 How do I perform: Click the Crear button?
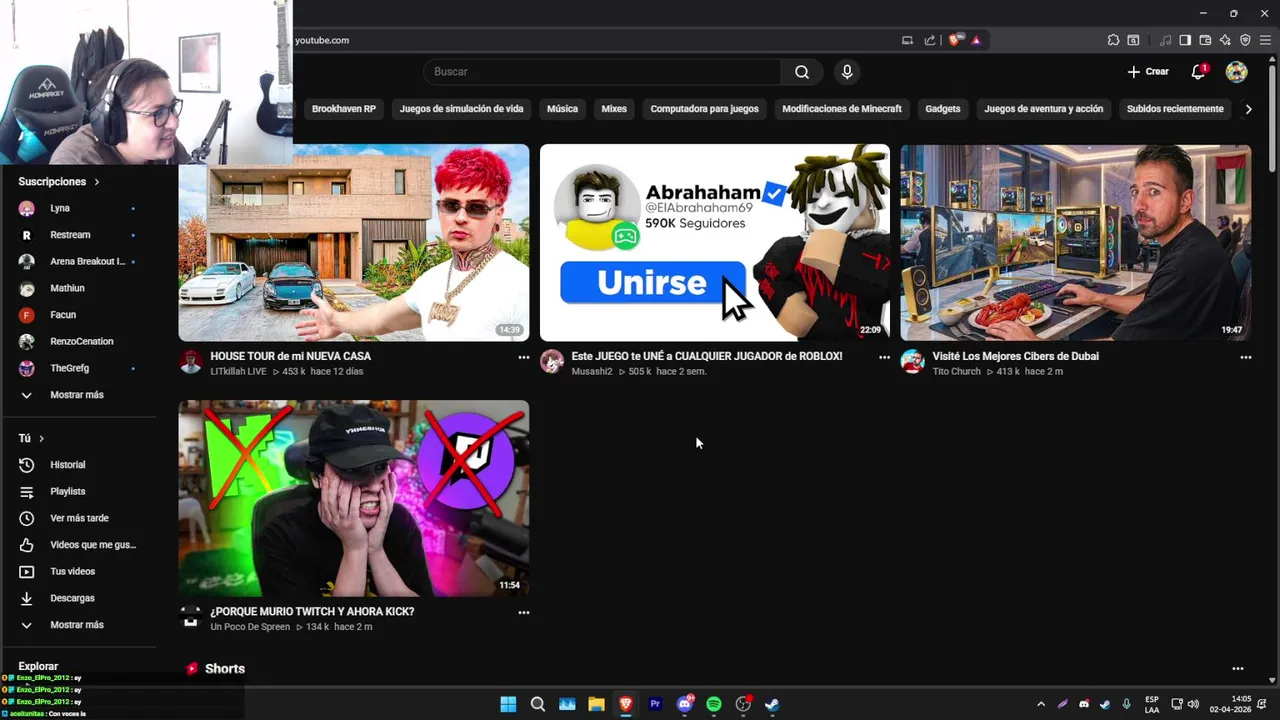coord(1148,72)
